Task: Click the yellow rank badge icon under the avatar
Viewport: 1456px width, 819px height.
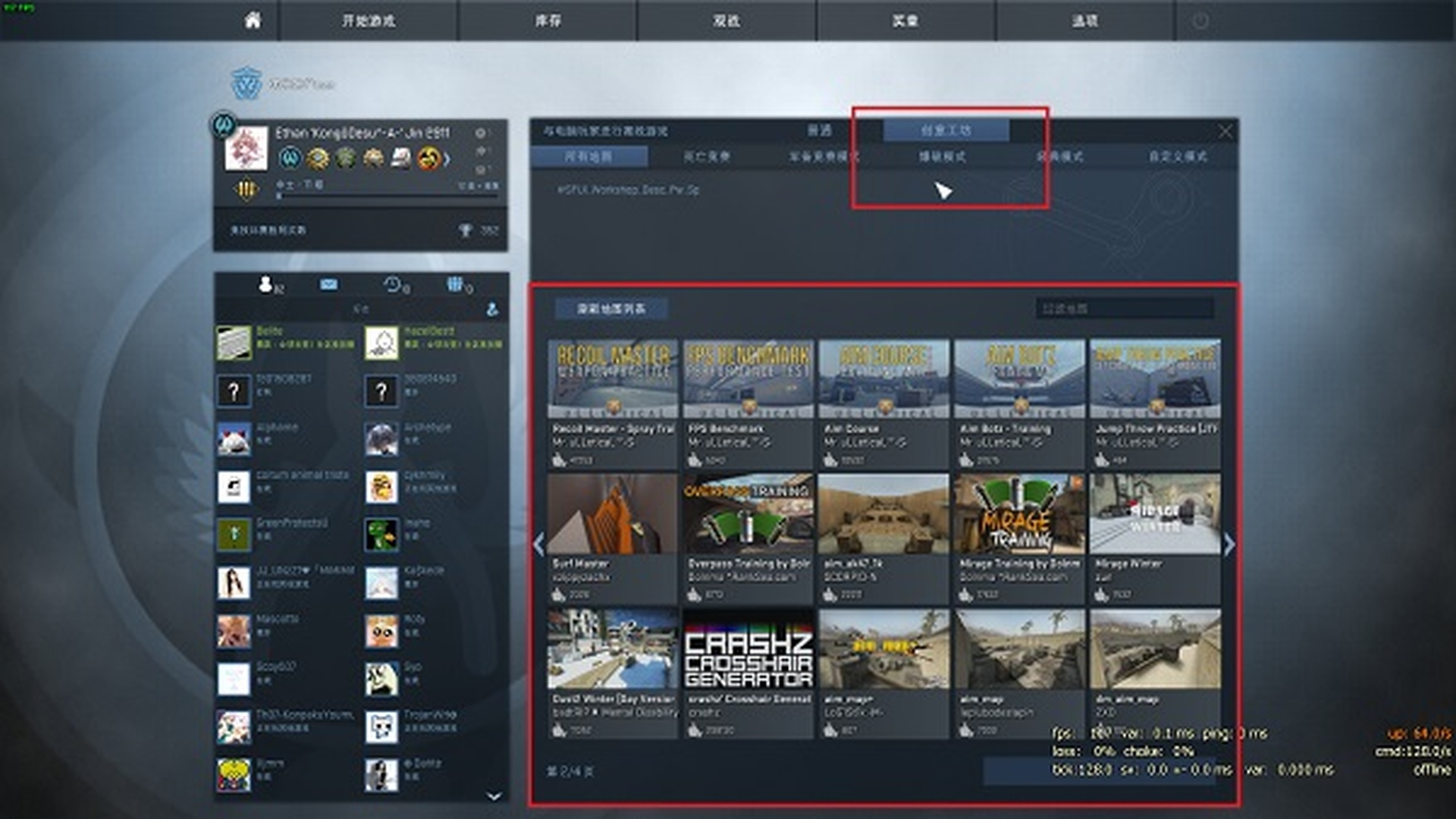Action: pos(246,190)
